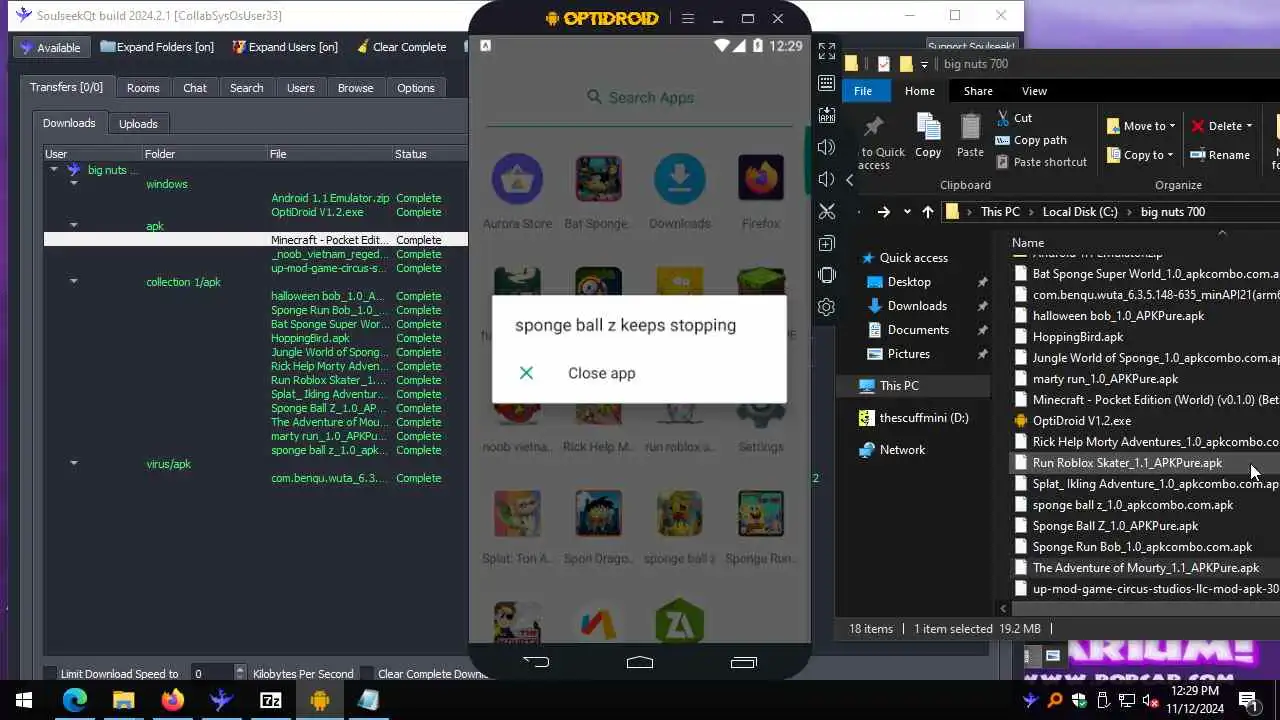The height and width of the screenshot is (720, 1280).
Task: Open the Users tab in Soulseek
Action: click(301, 88)
